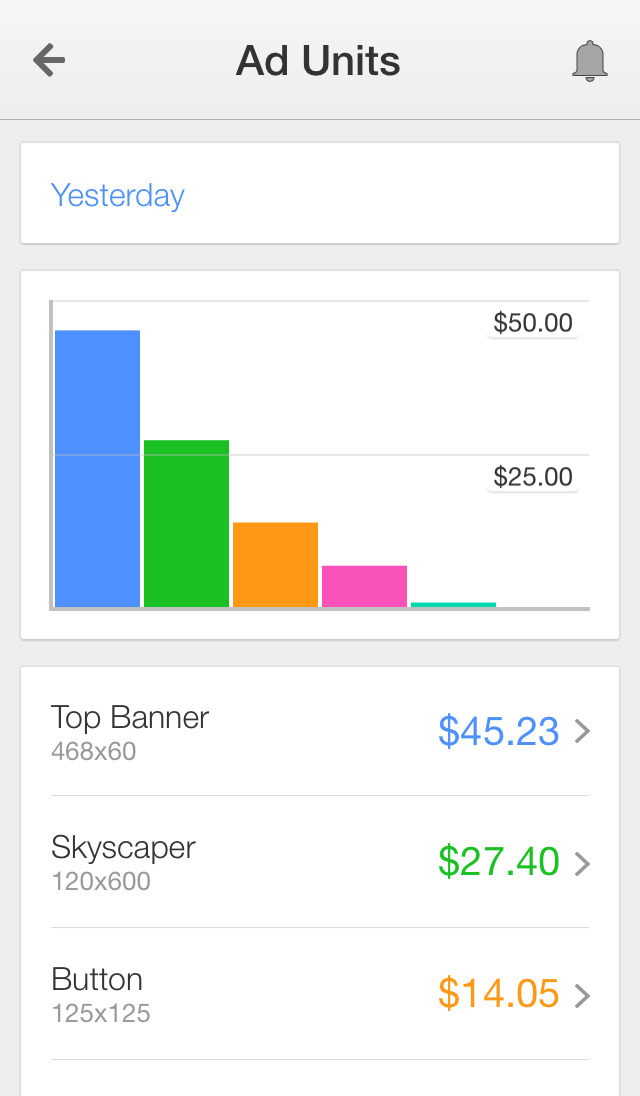
Task: Open the Top Banner ad unit
Action: pos(130,730)
